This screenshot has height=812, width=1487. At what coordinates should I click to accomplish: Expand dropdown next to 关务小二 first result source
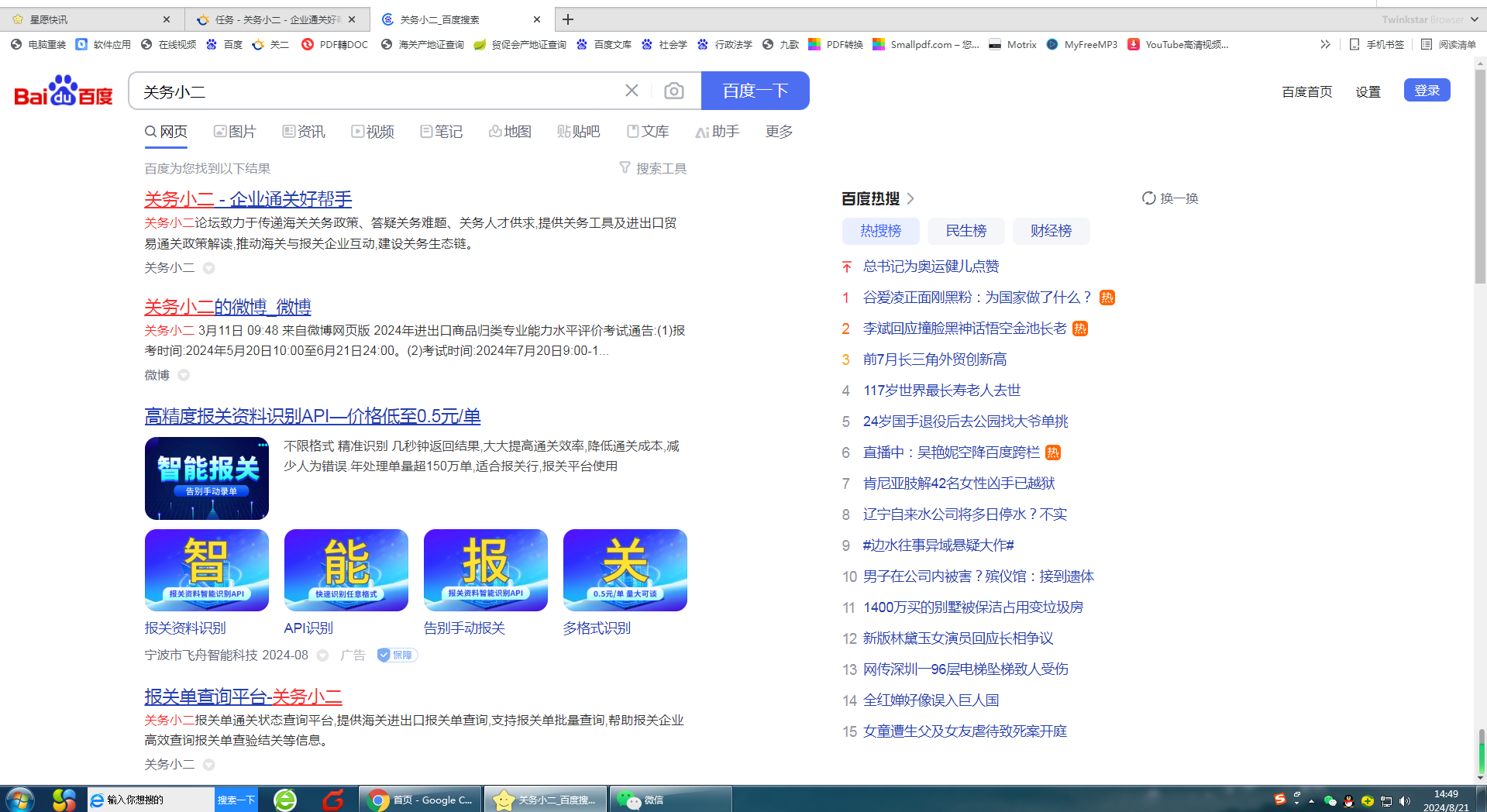click(x=208, y=268)
